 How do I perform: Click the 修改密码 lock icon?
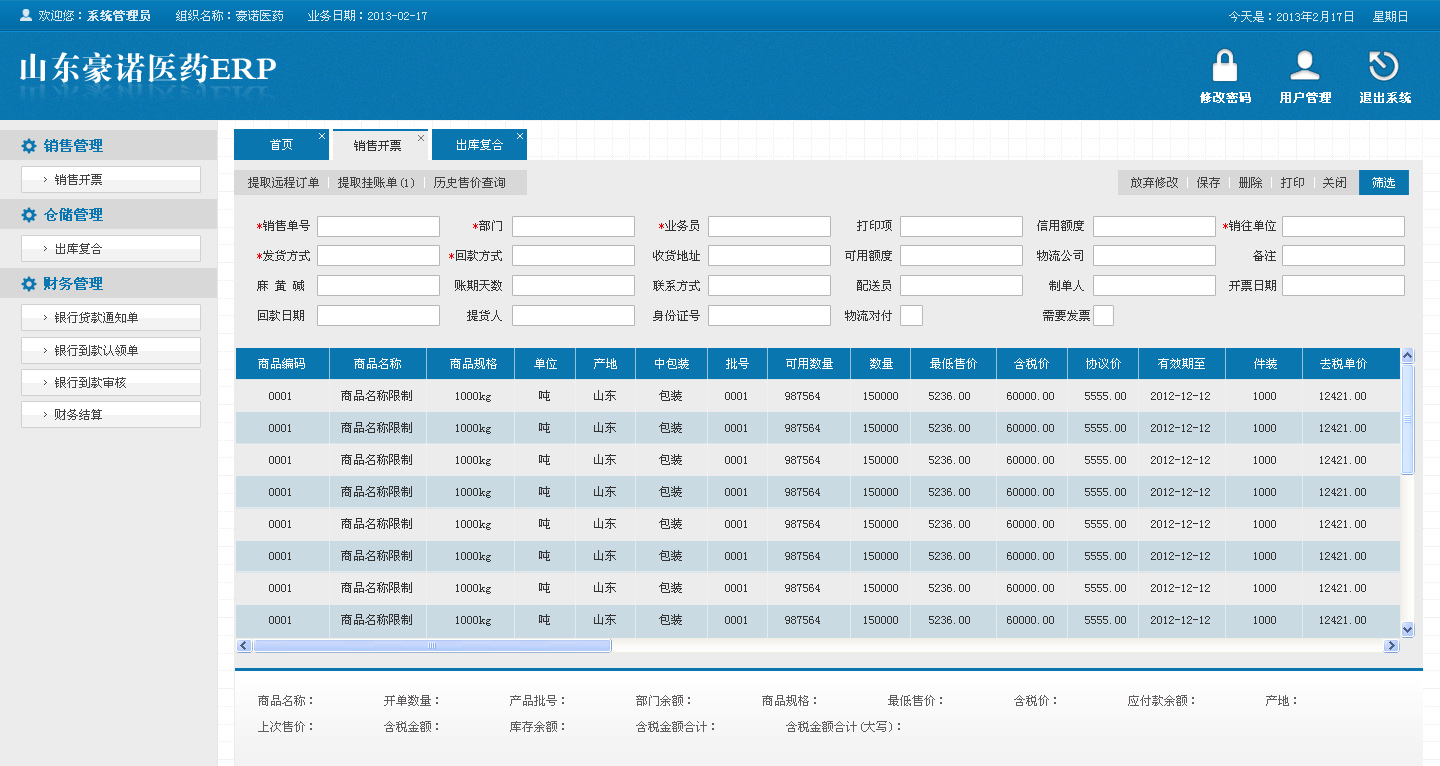point(1225,67)
